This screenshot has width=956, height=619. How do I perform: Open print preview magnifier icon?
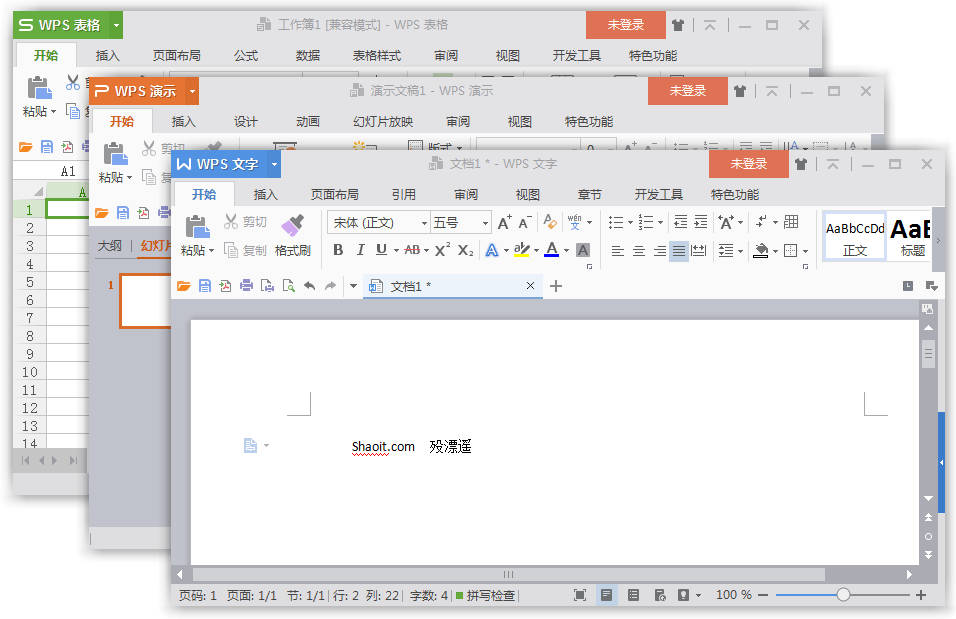coord(288,286)
